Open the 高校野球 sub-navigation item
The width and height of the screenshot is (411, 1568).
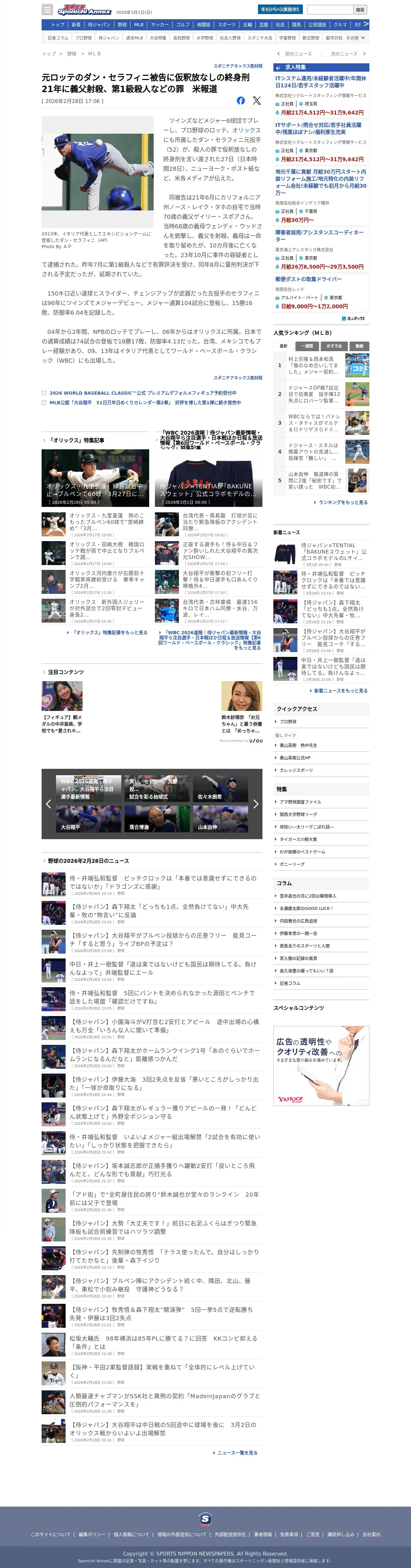click(181, 38)
